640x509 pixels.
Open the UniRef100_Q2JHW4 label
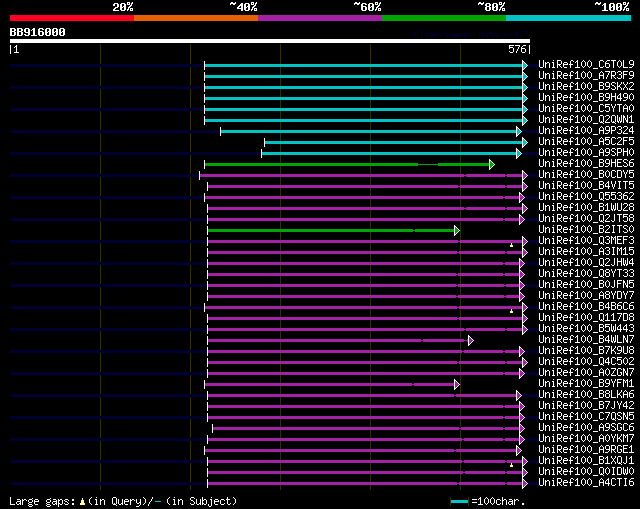click(586, 262)
